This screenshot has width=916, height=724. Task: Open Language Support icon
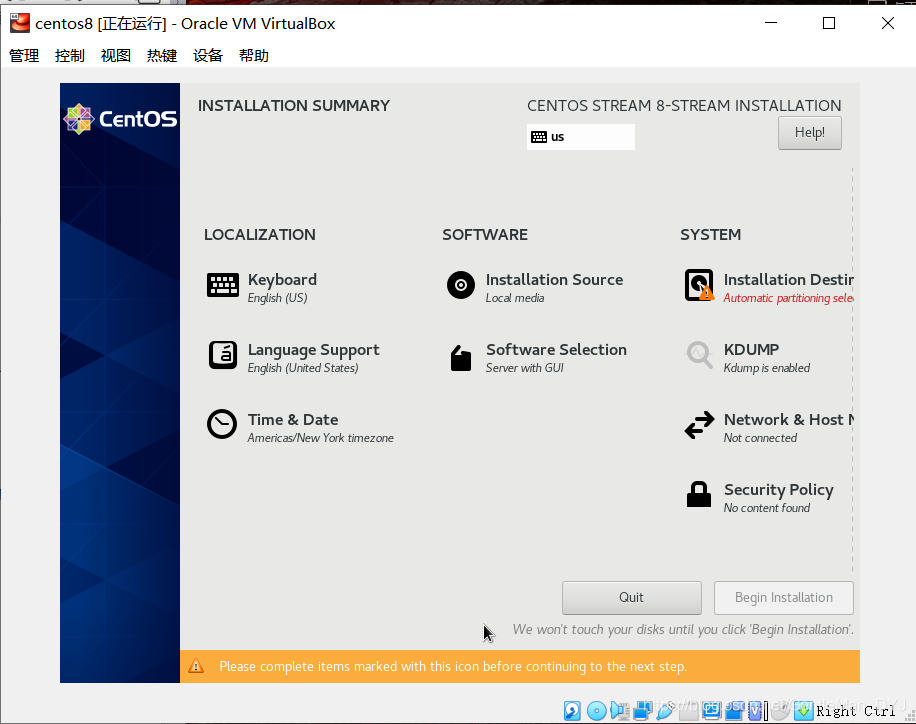223,355
